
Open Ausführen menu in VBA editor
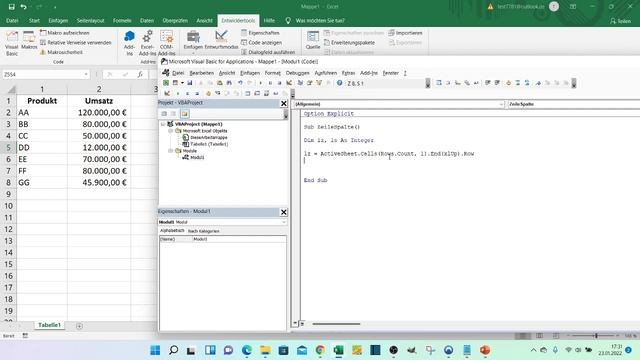tap(326, 73)
